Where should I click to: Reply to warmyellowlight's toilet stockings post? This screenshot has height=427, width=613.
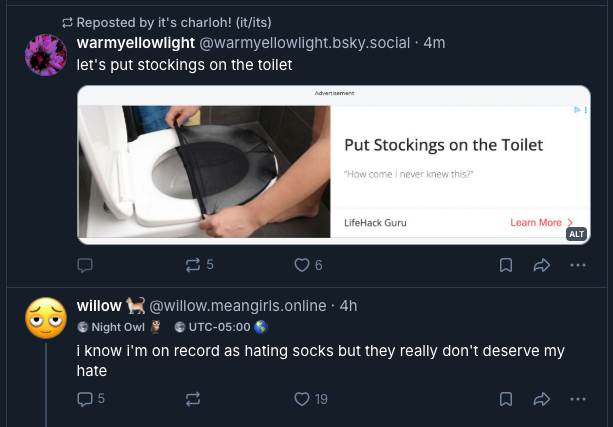(85, 265)
